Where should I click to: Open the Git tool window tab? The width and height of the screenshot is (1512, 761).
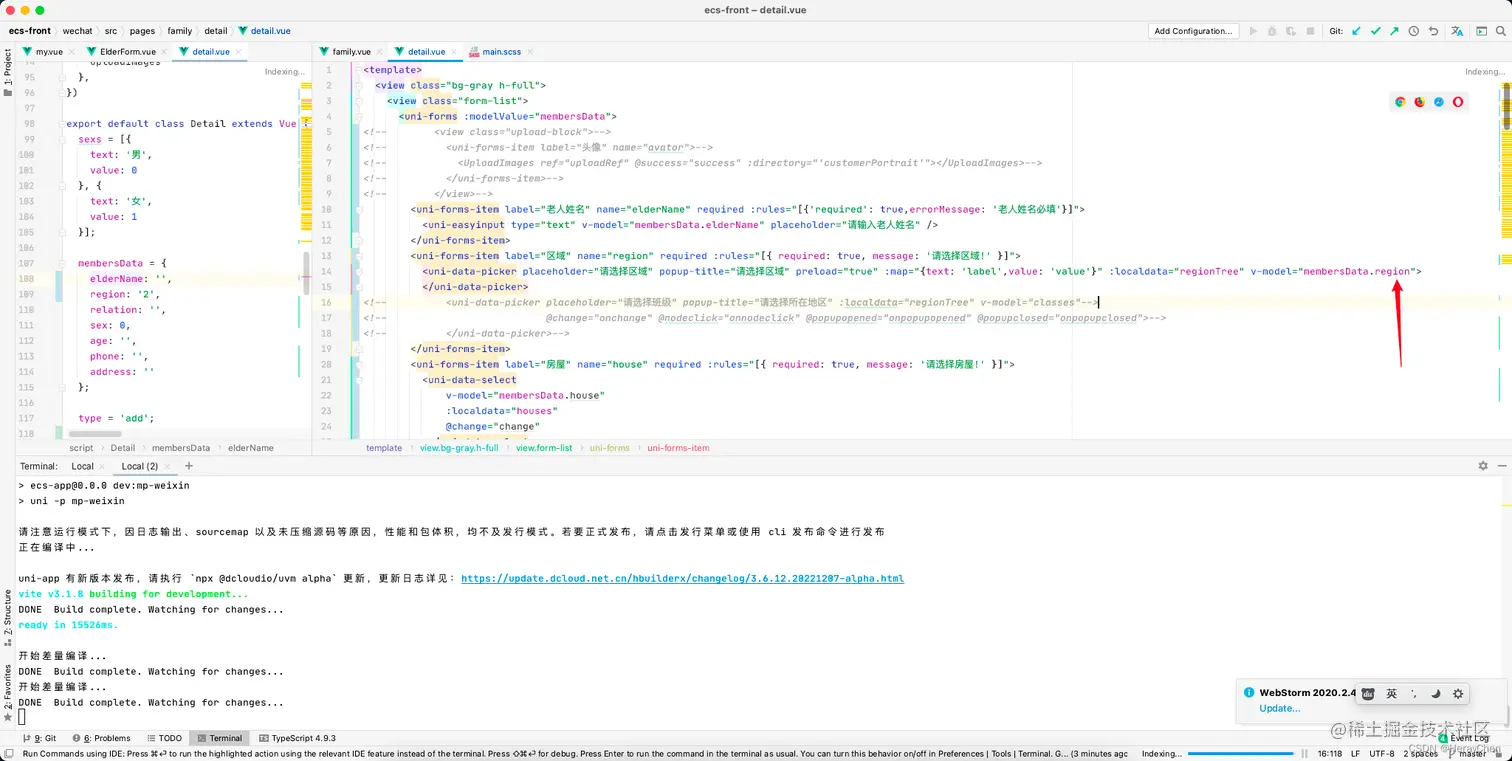[39, 738]
